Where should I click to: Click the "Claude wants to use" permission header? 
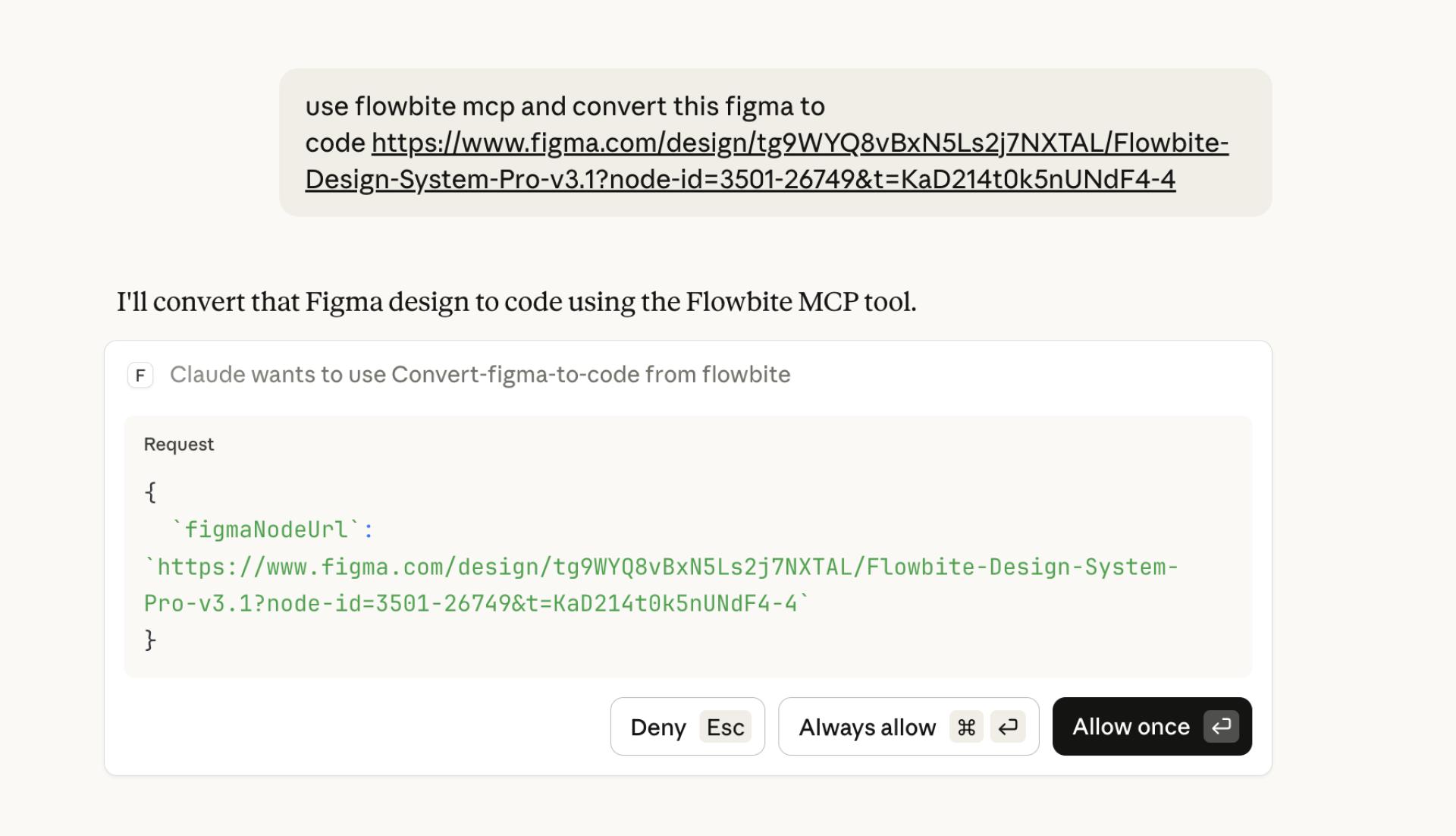click(x=478, y=374)
